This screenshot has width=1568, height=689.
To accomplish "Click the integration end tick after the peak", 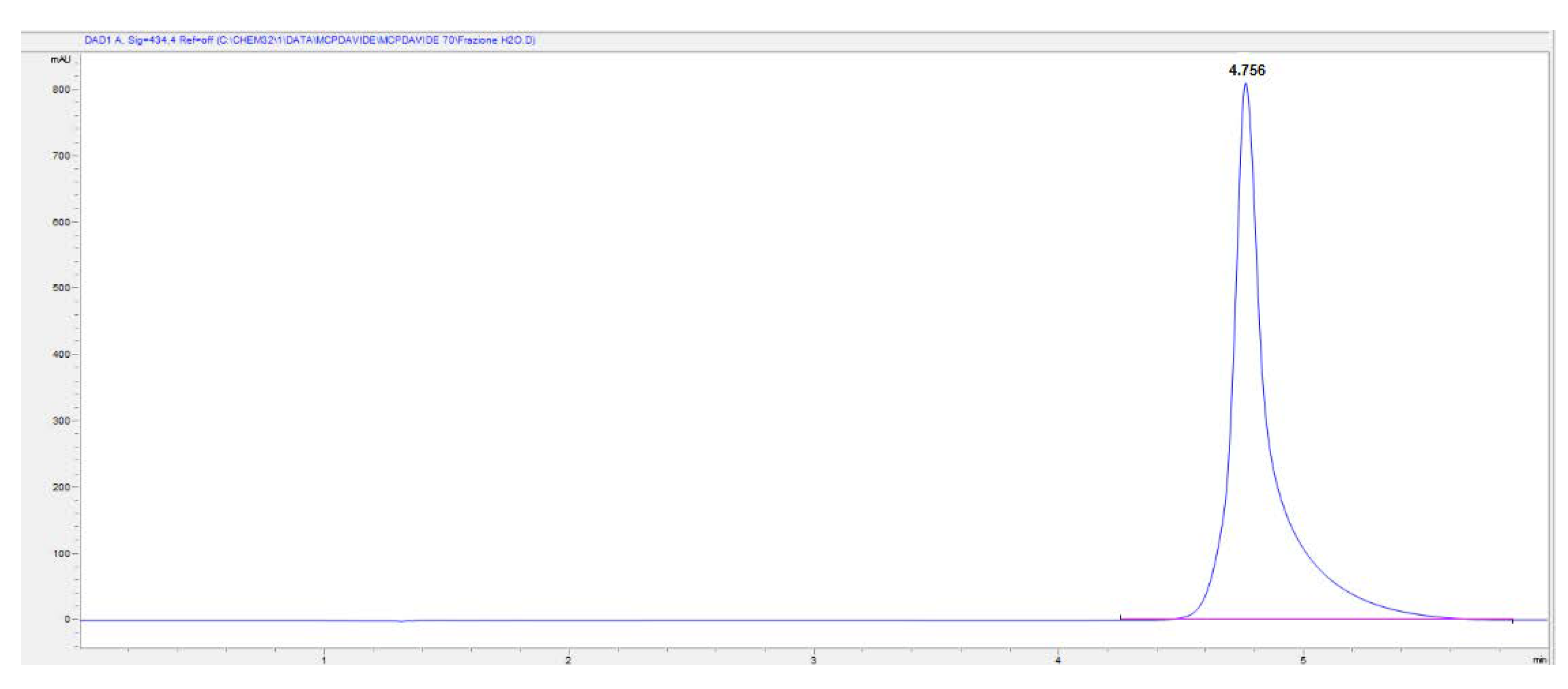I will coord(1513,621).
